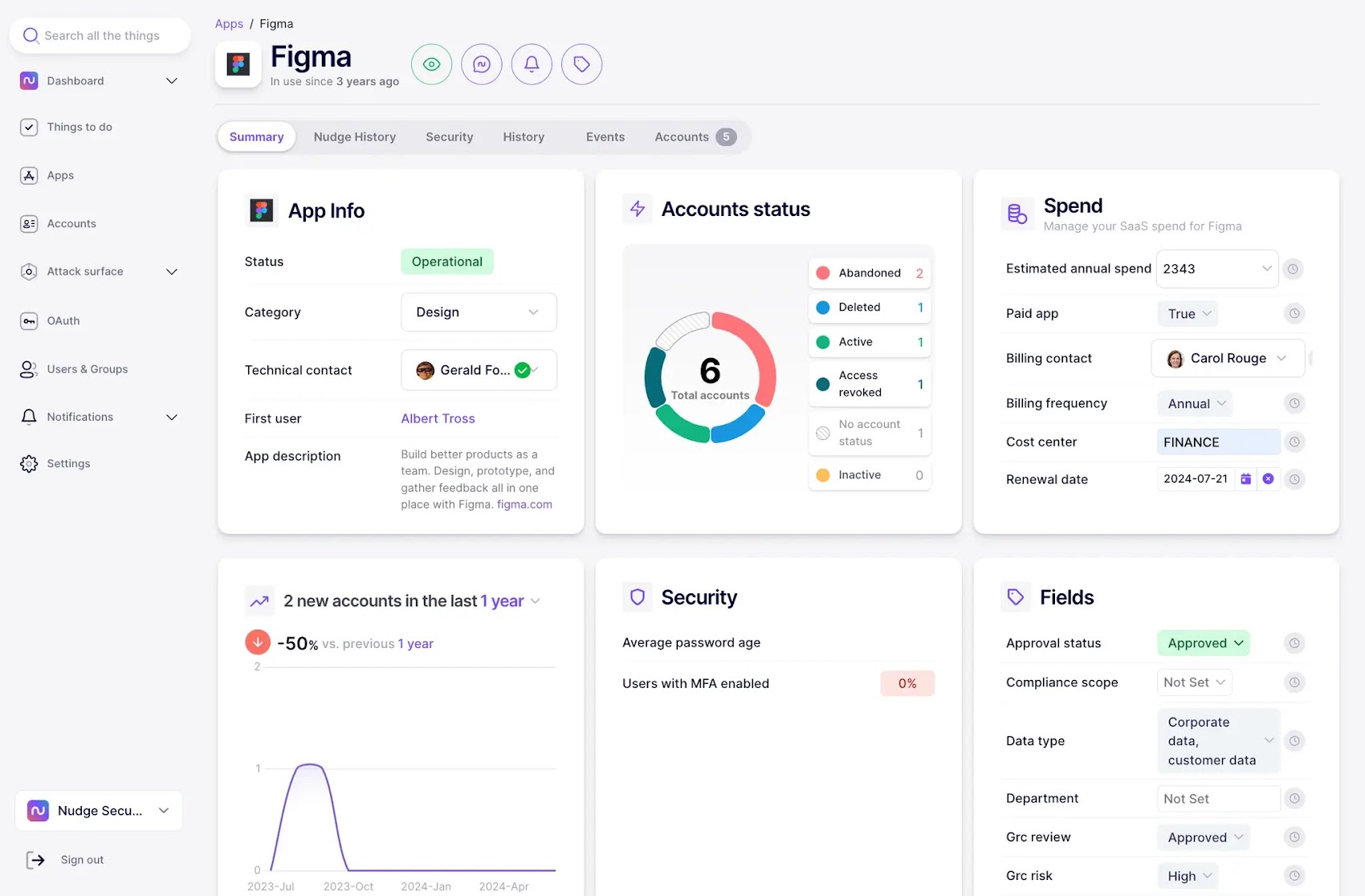Click the bell notification icon in header
The width and height of the screenshot is (1365, 896).
coord(532,64)
